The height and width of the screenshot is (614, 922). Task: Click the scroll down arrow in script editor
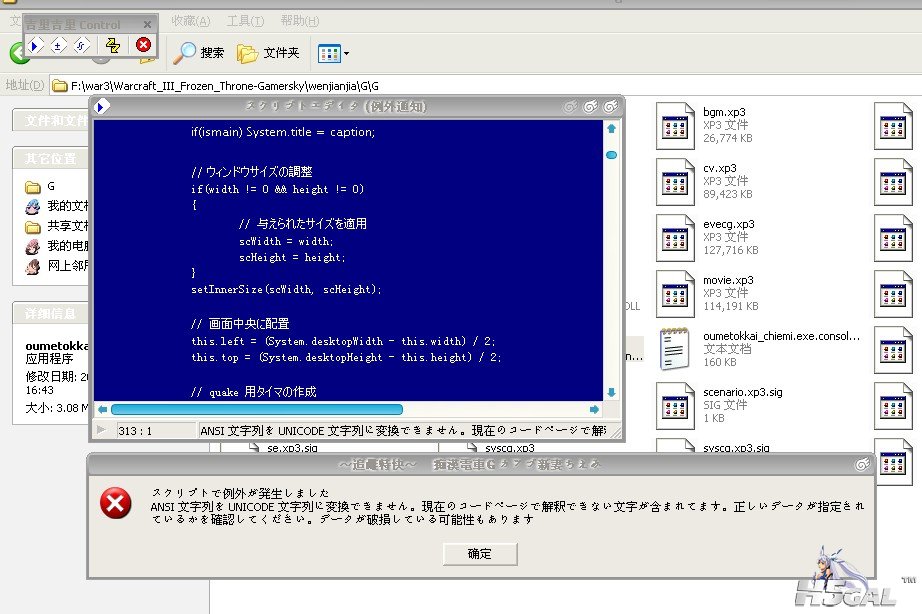point(611,393)
